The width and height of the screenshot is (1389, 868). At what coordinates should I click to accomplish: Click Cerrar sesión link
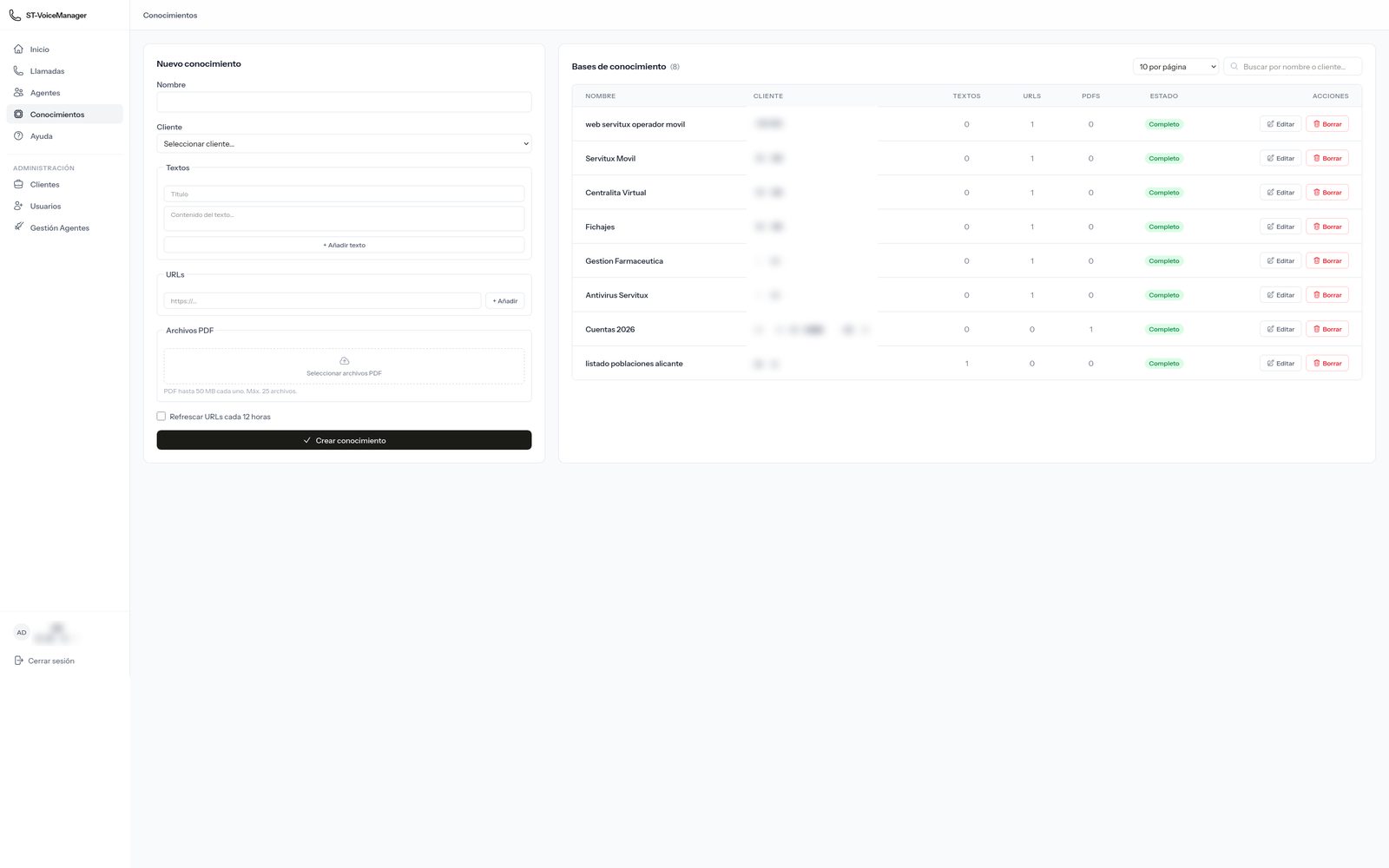(51, 661)
